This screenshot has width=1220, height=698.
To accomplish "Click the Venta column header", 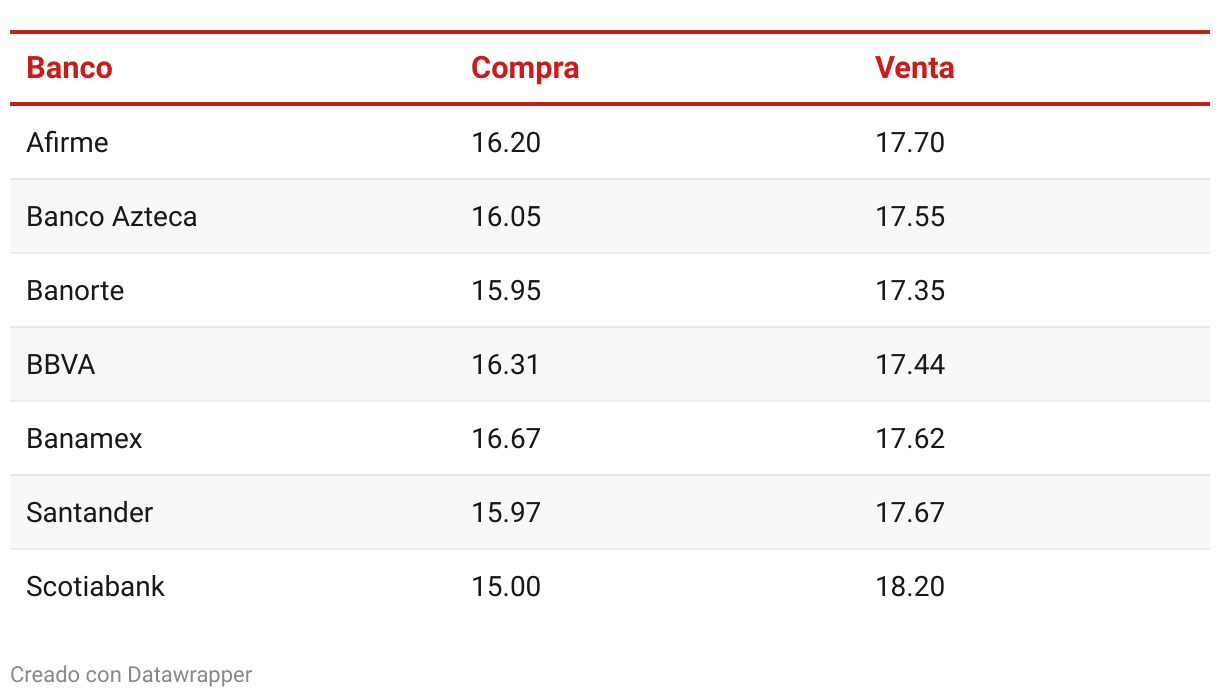I will click(914, 68).
